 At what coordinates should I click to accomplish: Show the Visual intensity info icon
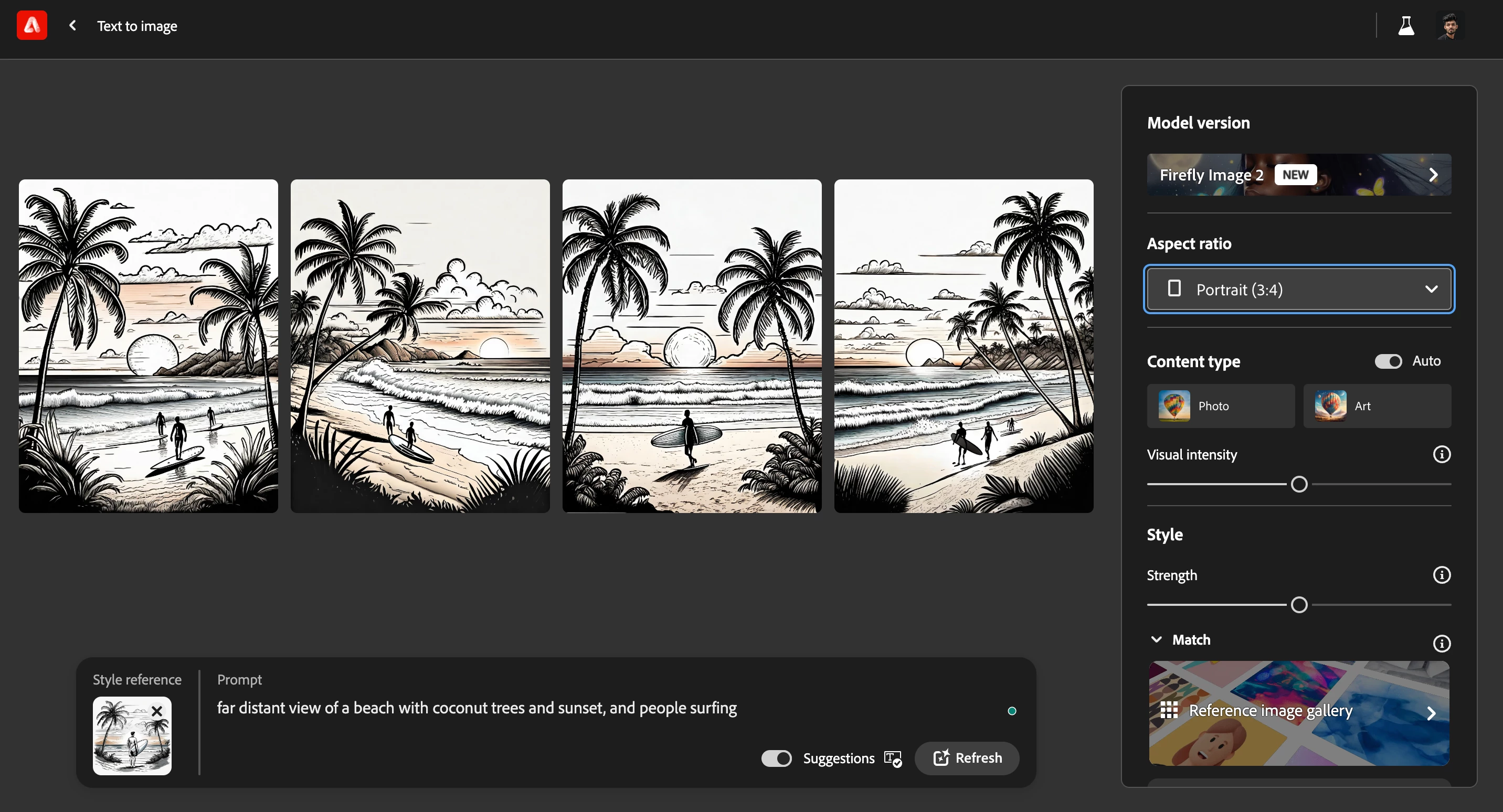point(1442,454)
